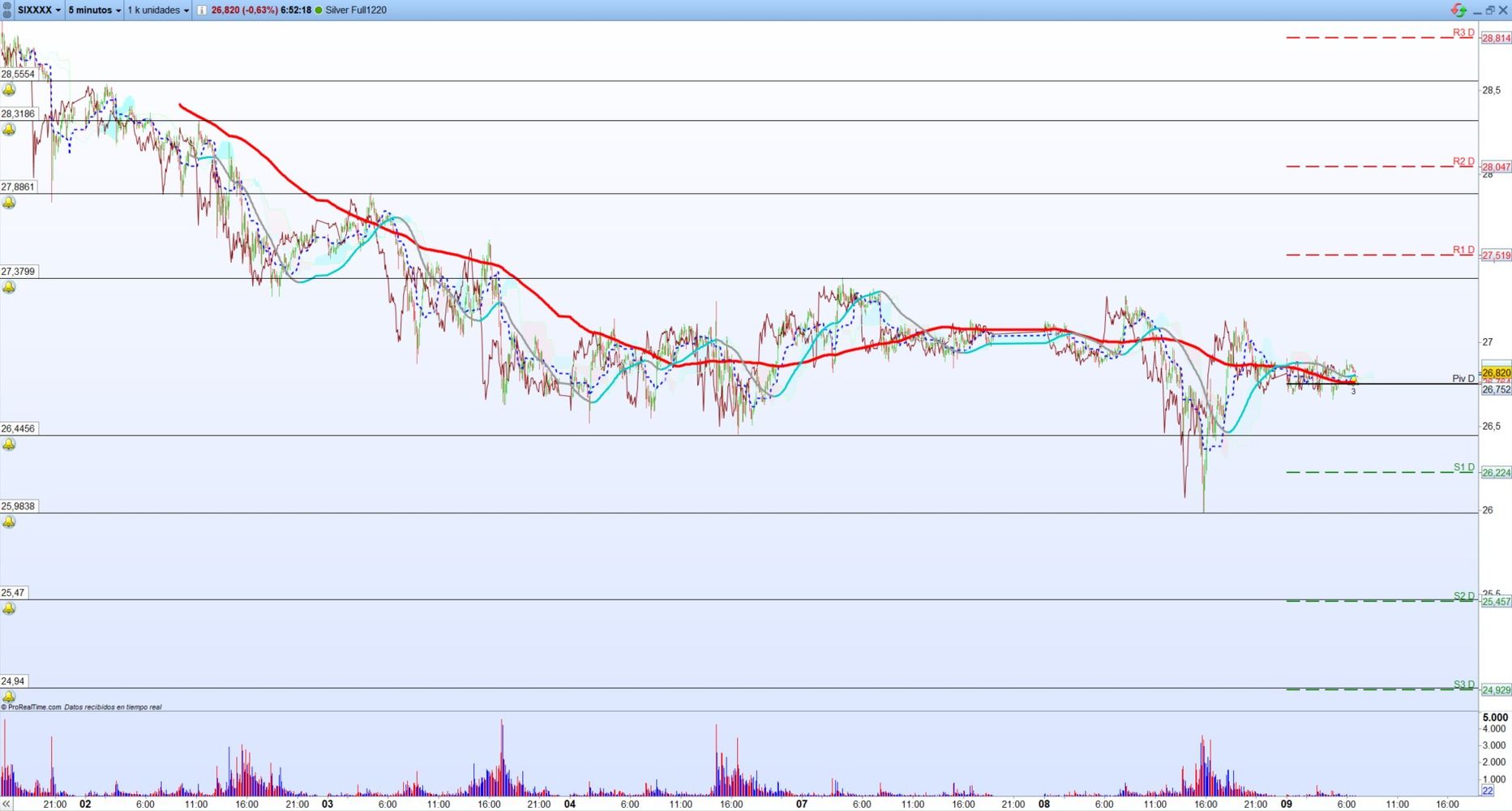Click the red-green refresh arrows icon

coord(1458,10)
